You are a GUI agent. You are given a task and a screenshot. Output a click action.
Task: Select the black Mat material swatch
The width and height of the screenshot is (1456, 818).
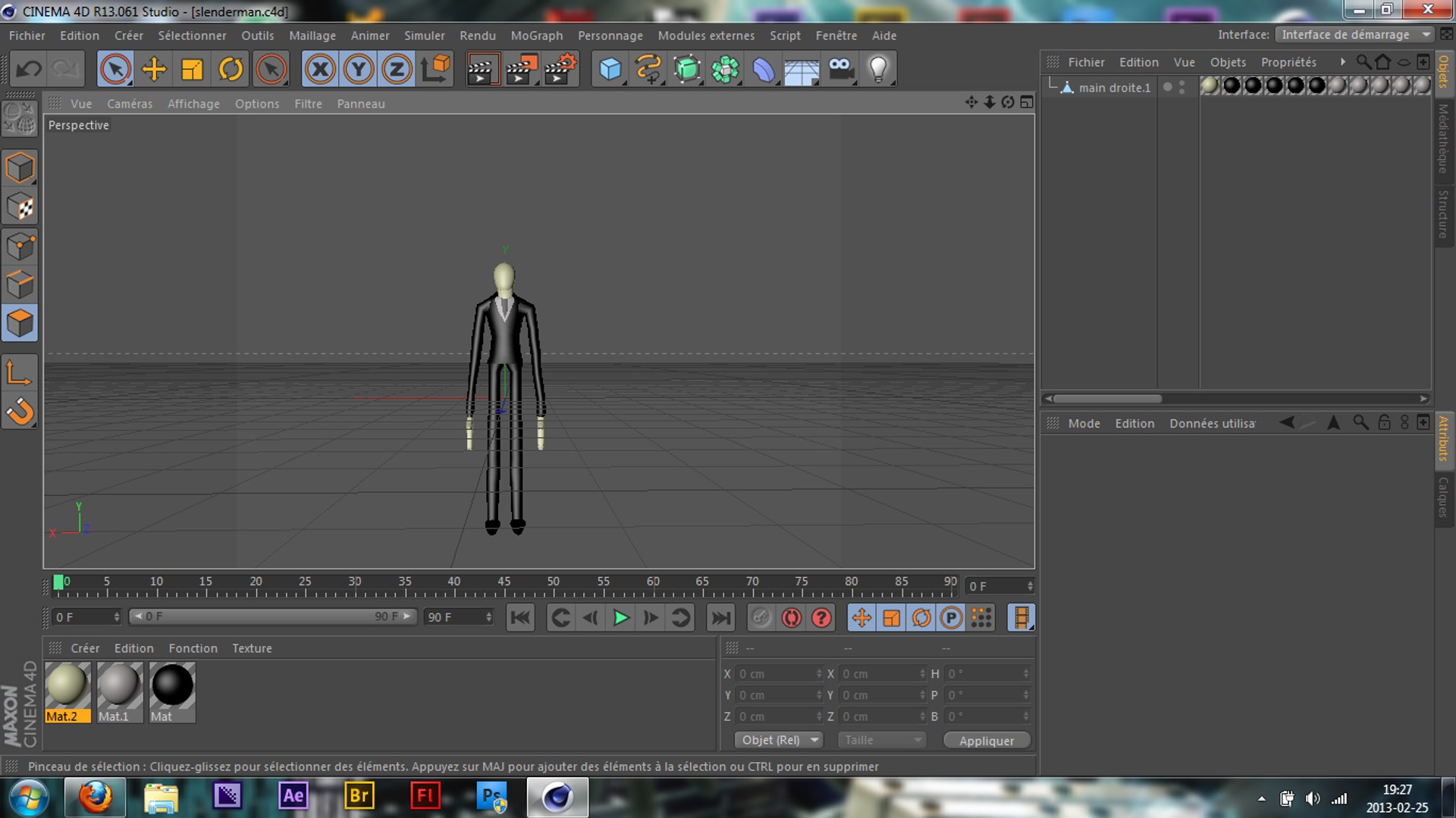[x=172, y=691]
